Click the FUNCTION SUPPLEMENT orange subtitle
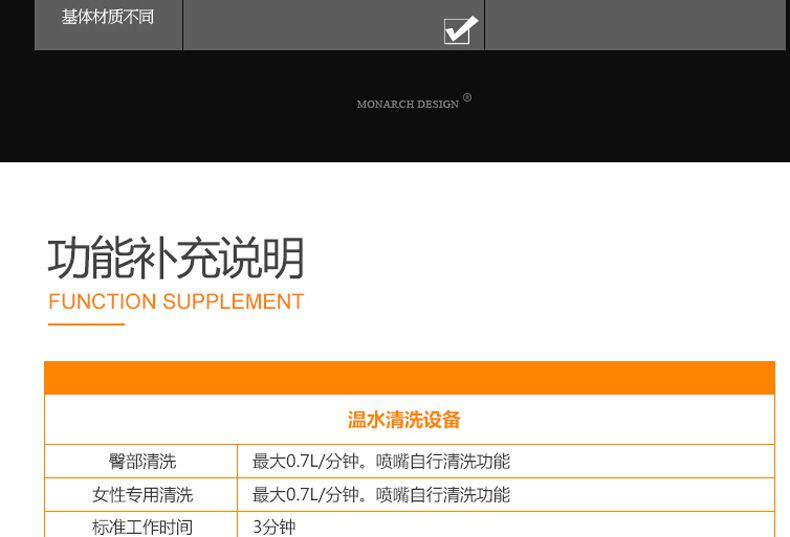 (x=176, y=302)
